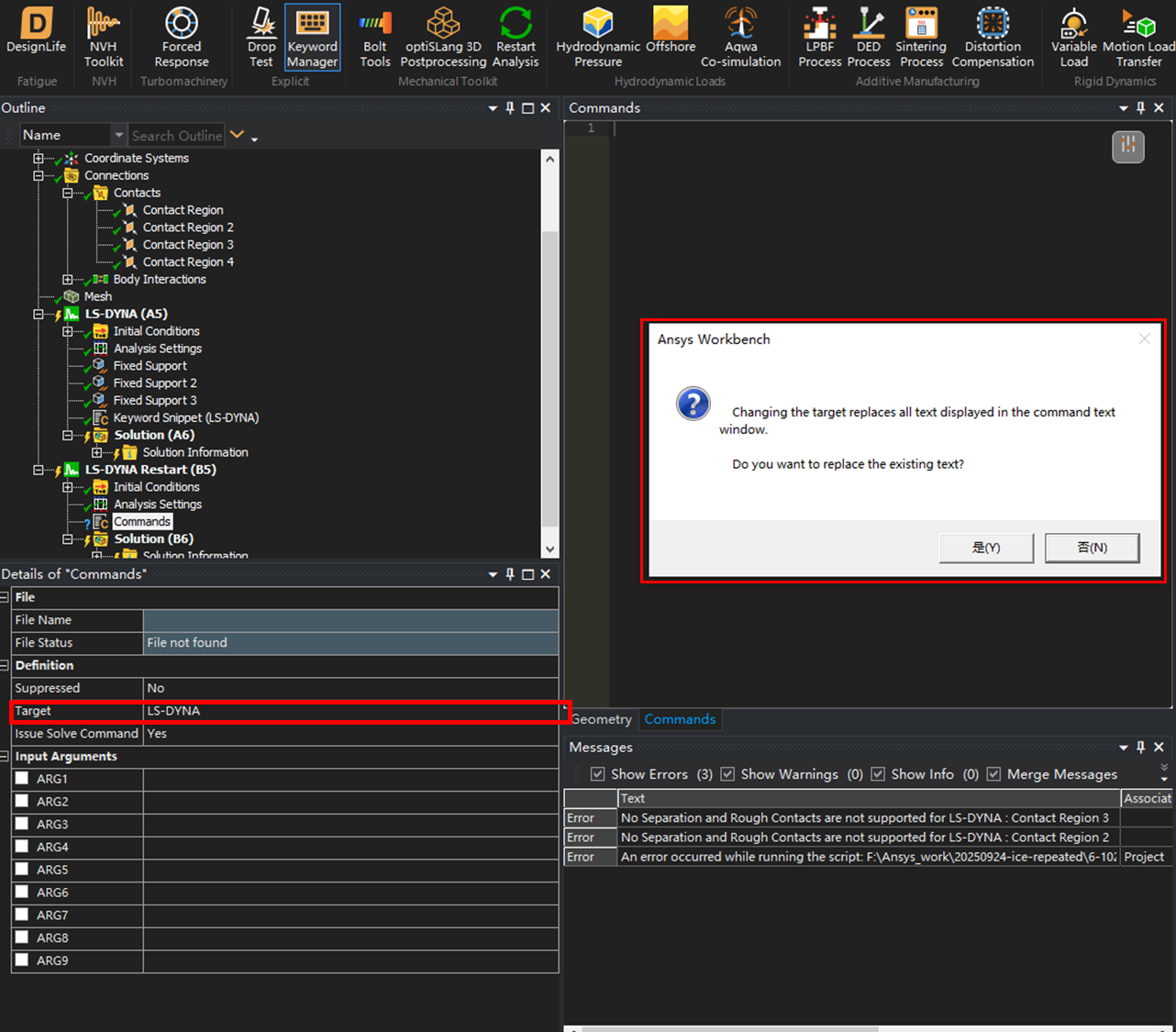Click the Outline panel vertical scrollbar
This screenshot has height=1032, width=1176.
549,367
